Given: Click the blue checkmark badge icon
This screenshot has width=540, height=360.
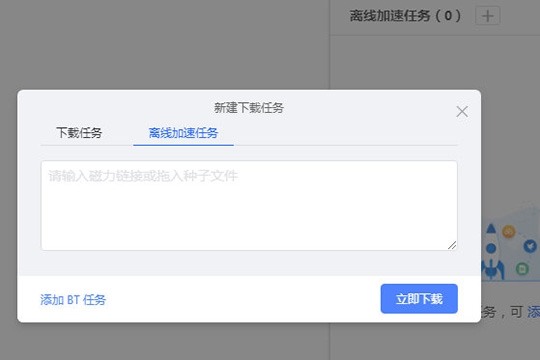Looking at the screenshot, I should (530, 246).
